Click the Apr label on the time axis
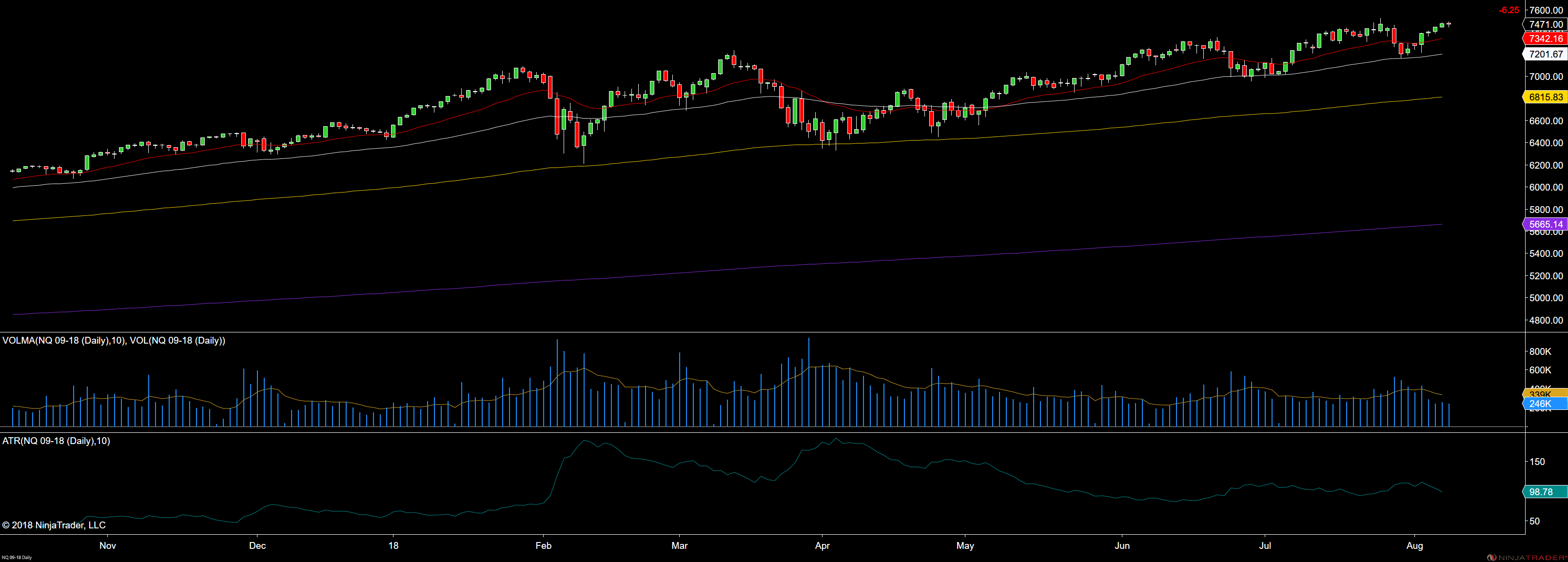 (x=823, y=545)
